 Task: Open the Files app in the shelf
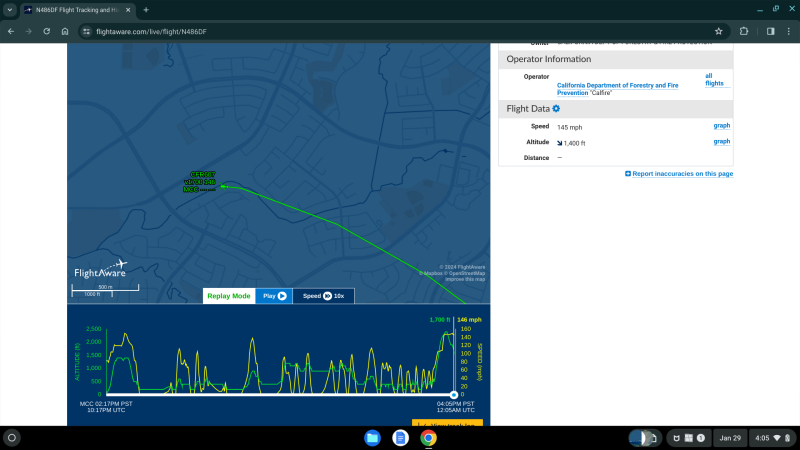372,438
